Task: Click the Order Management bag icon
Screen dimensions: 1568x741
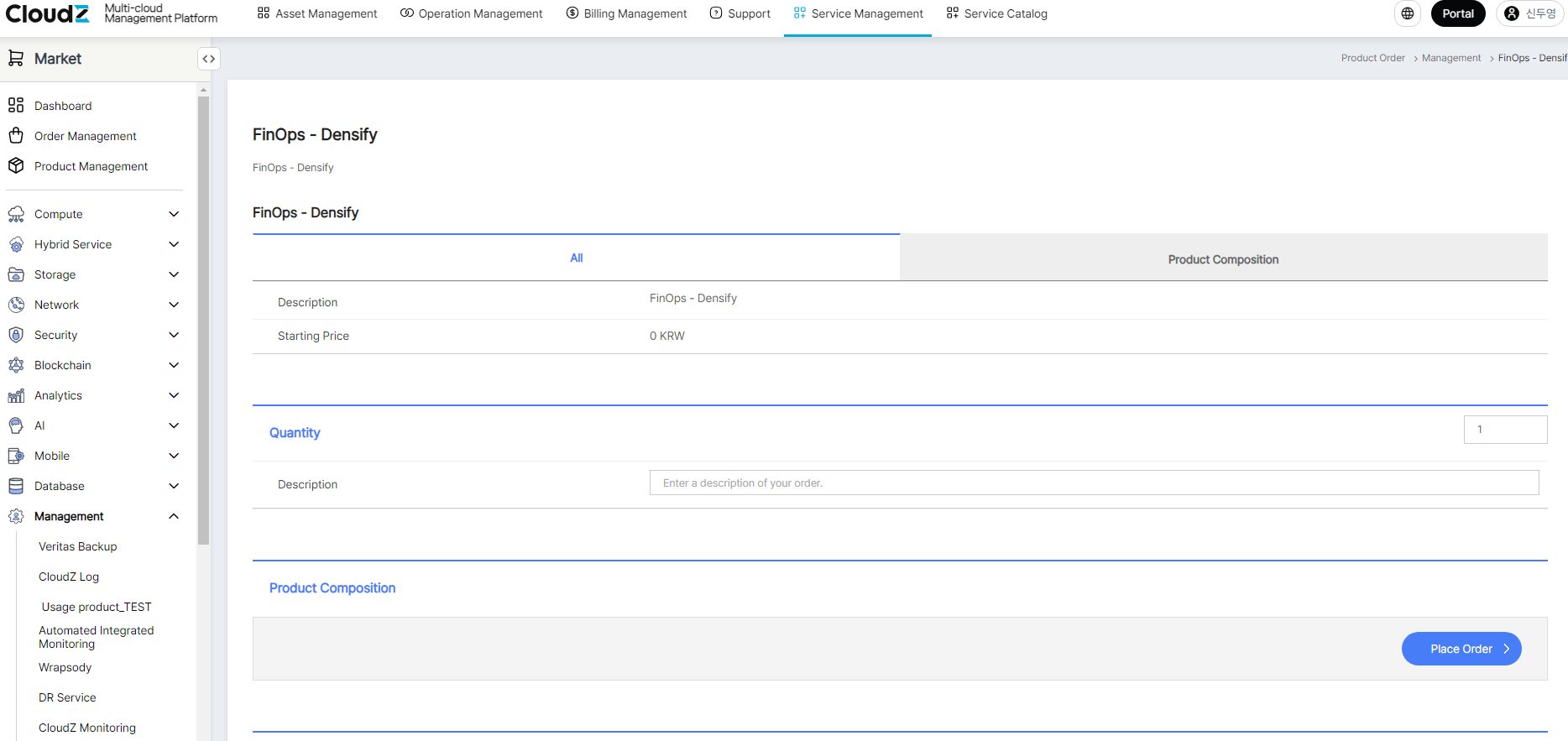Action: coord(16,135)
